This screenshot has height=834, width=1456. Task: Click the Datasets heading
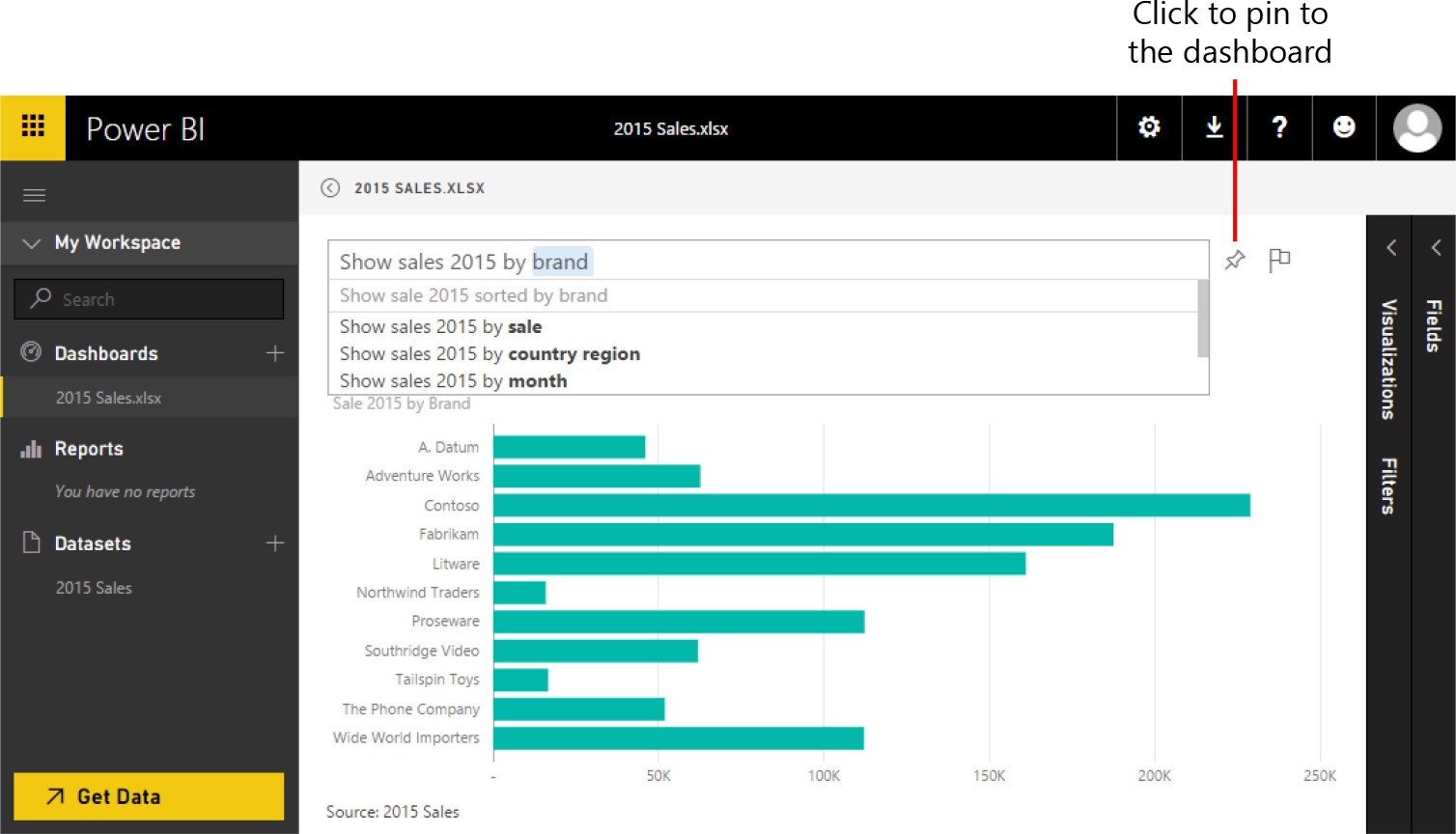pyautogui.click(x=93, y=543)
